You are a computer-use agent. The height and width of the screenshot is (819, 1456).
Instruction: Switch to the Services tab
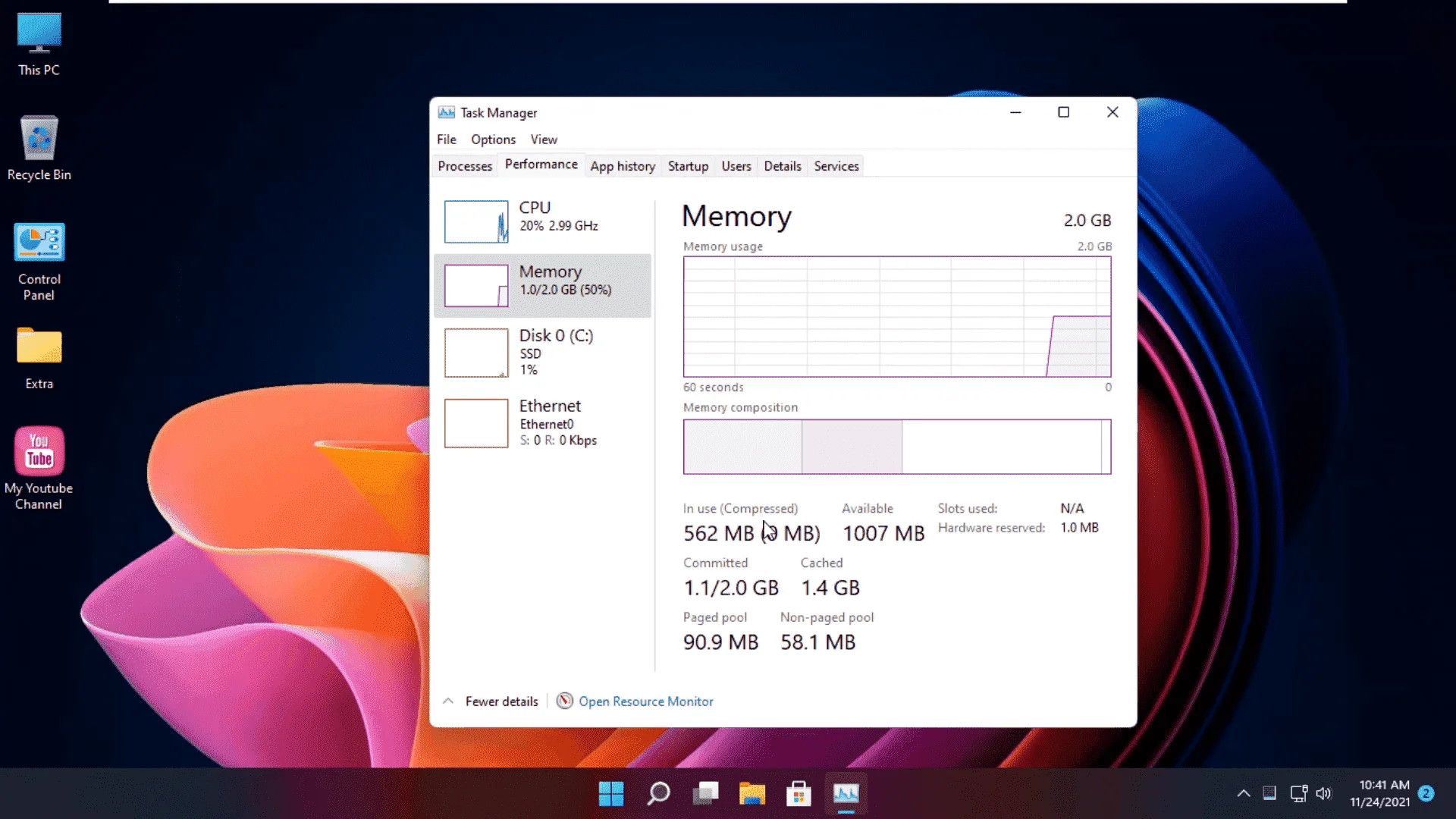[836, 166]
